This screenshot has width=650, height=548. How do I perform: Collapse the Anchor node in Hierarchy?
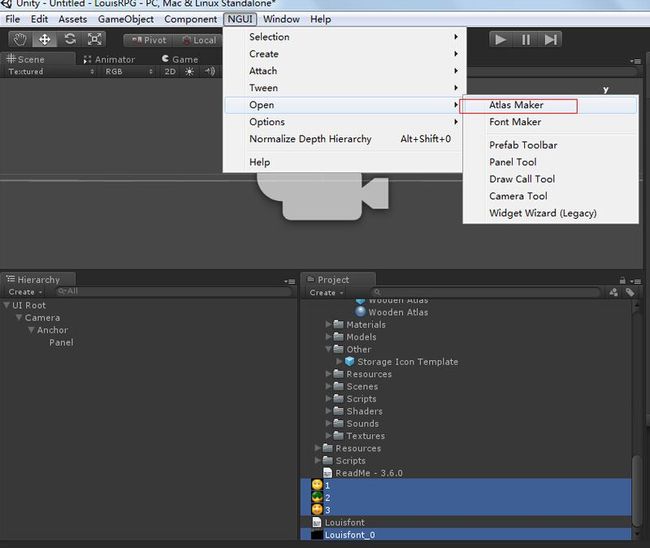(31, 330)
